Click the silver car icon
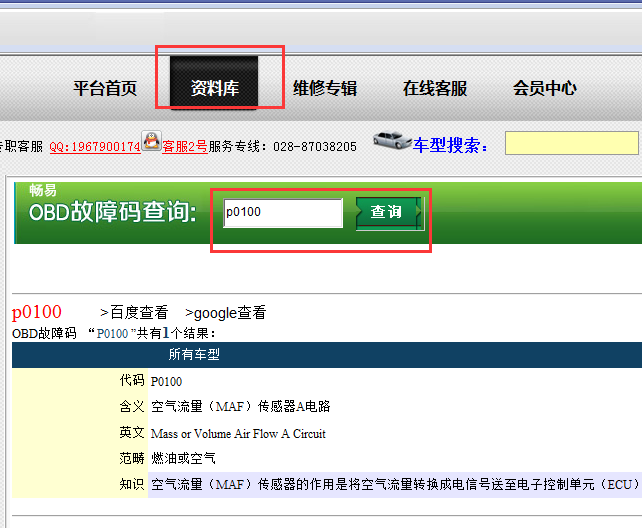Viewport: 642px width, 528px height. pyautogui.click(x=392, y=140)
